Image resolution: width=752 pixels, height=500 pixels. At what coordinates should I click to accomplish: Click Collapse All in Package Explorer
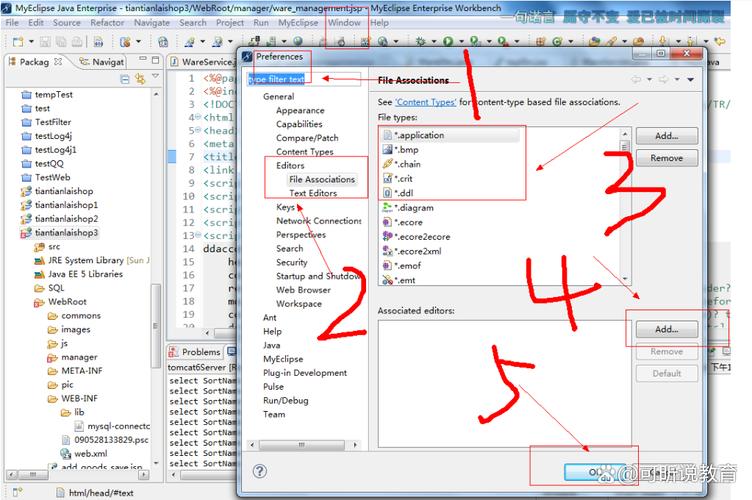point(125,79)
